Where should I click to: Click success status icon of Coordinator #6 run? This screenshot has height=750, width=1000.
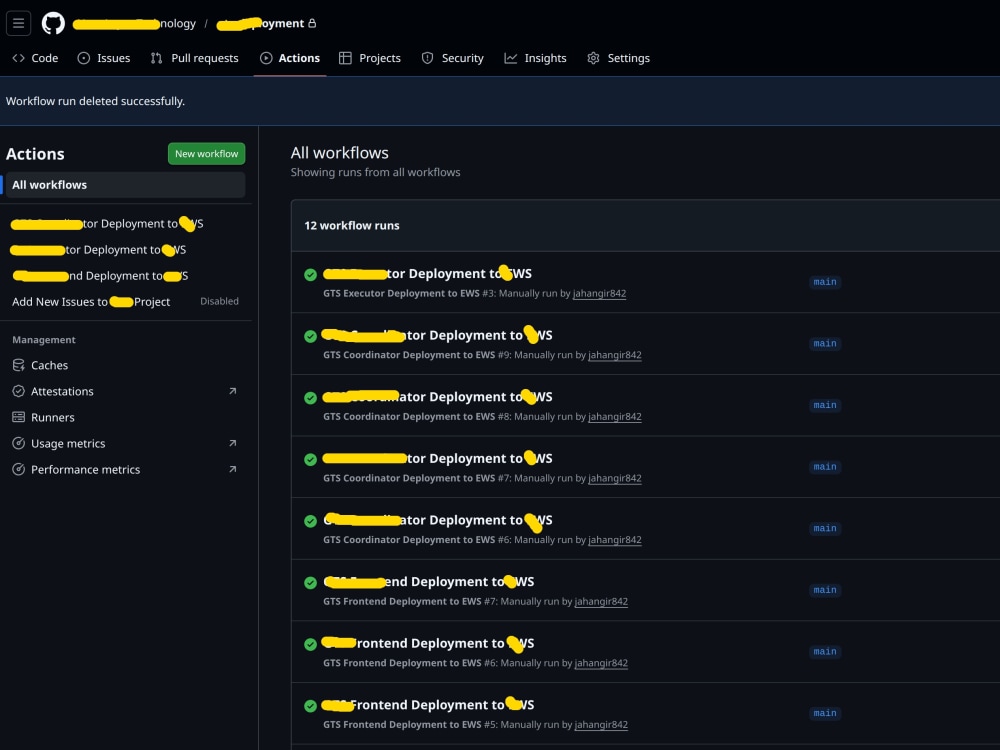[311, 522]
